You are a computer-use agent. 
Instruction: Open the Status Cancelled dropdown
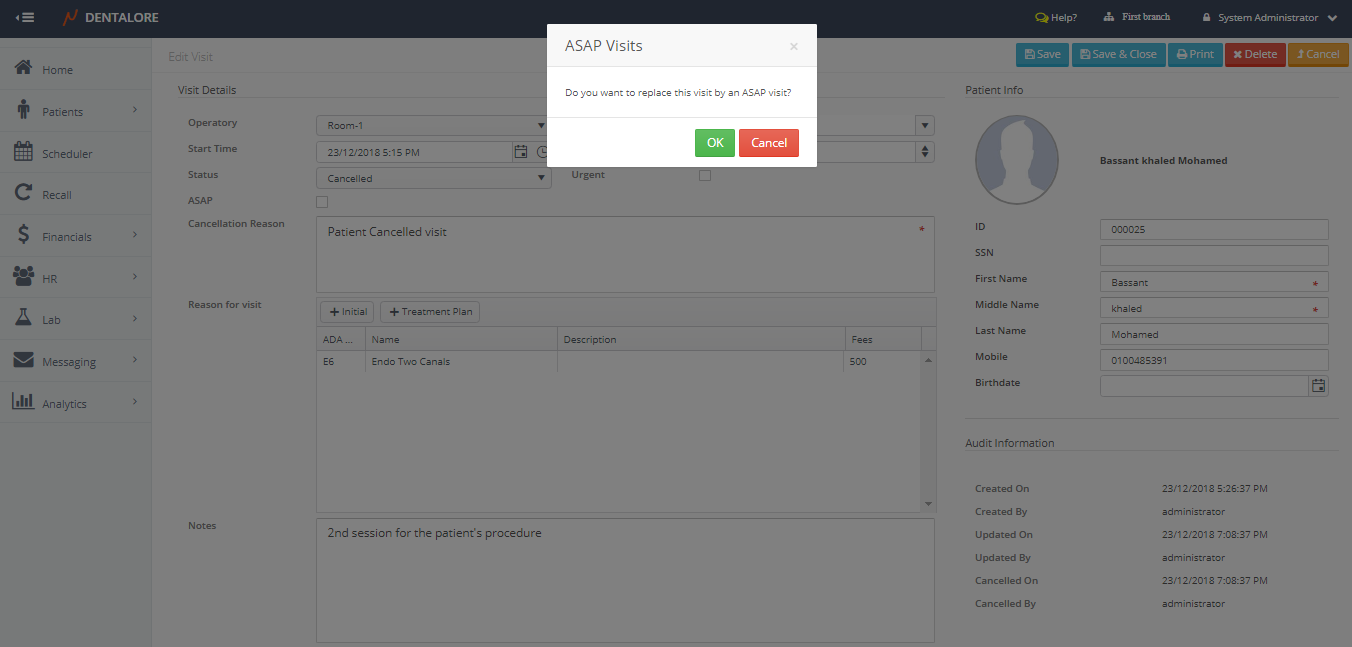pos(432,178)
